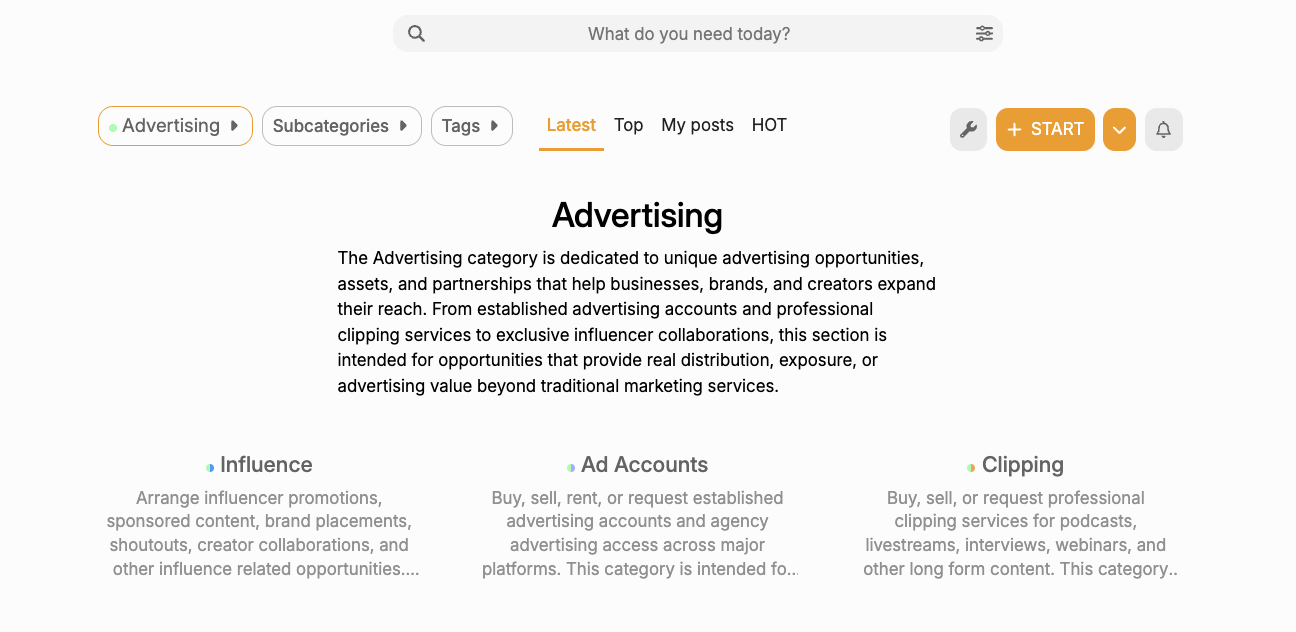
Task: Open the Influence subcategory link
Action: [266, 465]
